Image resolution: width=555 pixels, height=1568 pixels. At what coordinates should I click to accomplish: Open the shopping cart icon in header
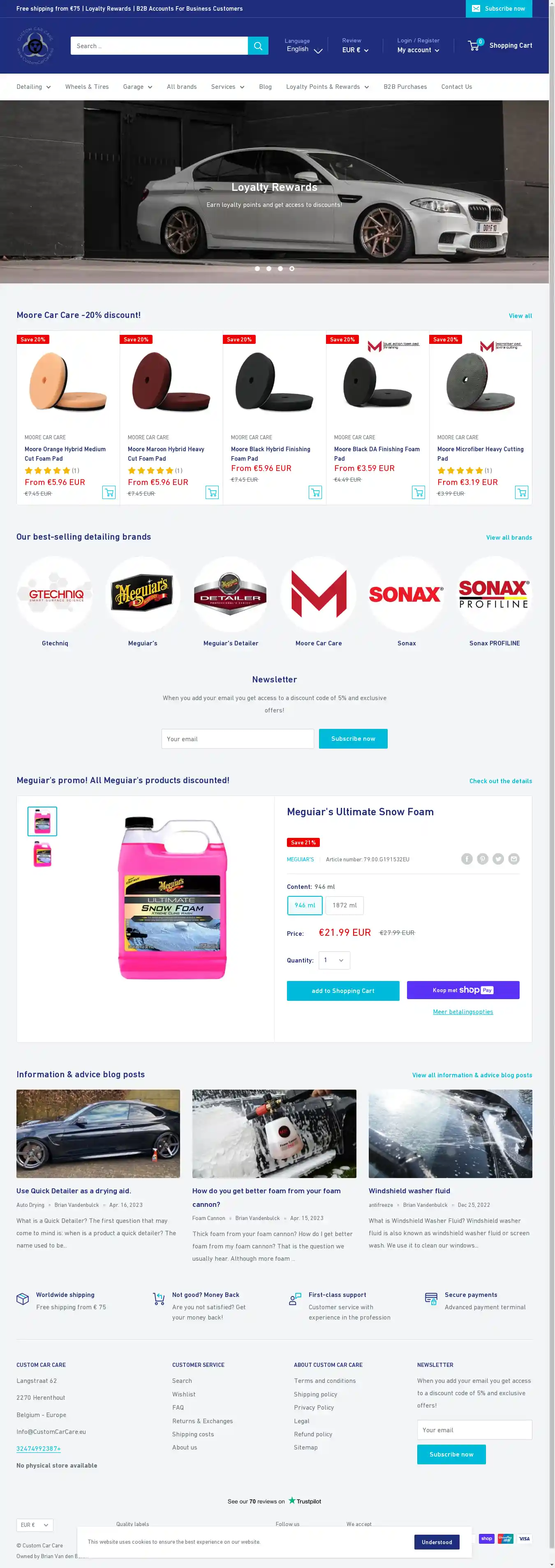point(475,46)
